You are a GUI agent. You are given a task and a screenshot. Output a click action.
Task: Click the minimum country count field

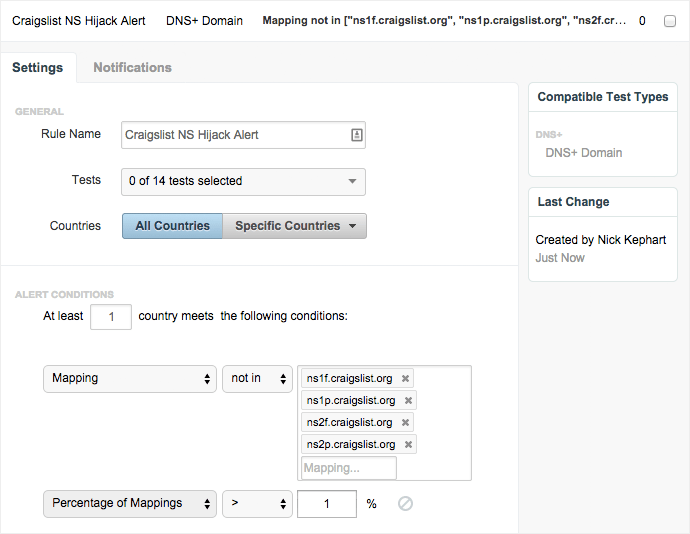[111, 317]
